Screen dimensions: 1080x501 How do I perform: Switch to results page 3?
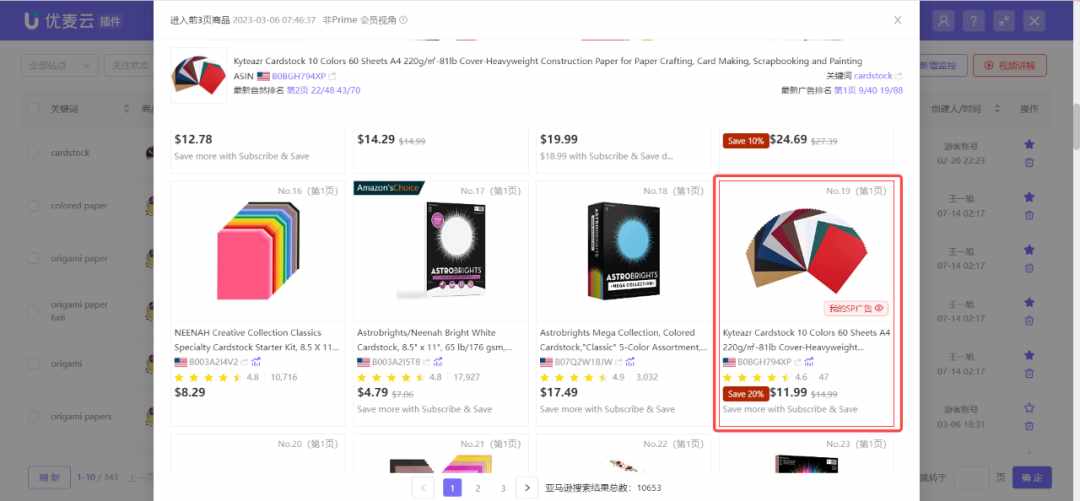[x=503, y=488]
